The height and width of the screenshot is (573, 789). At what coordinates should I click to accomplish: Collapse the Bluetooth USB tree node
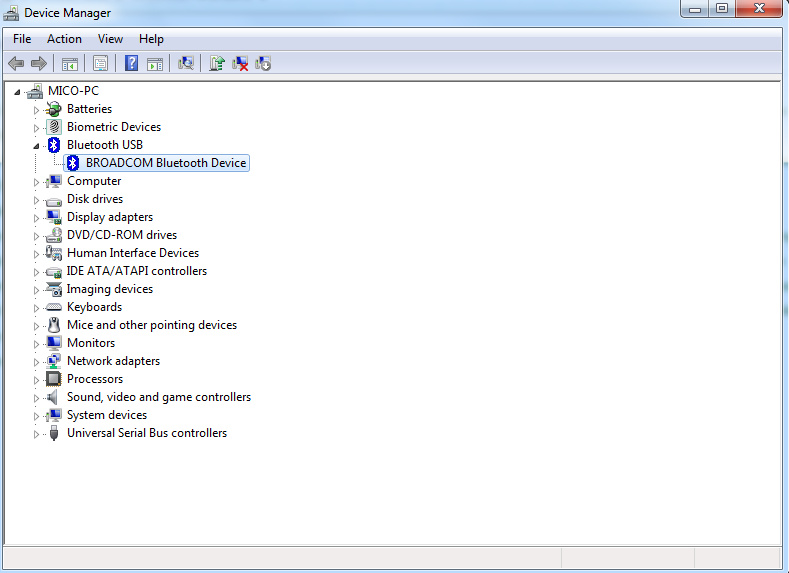click(x=37, y=145)
